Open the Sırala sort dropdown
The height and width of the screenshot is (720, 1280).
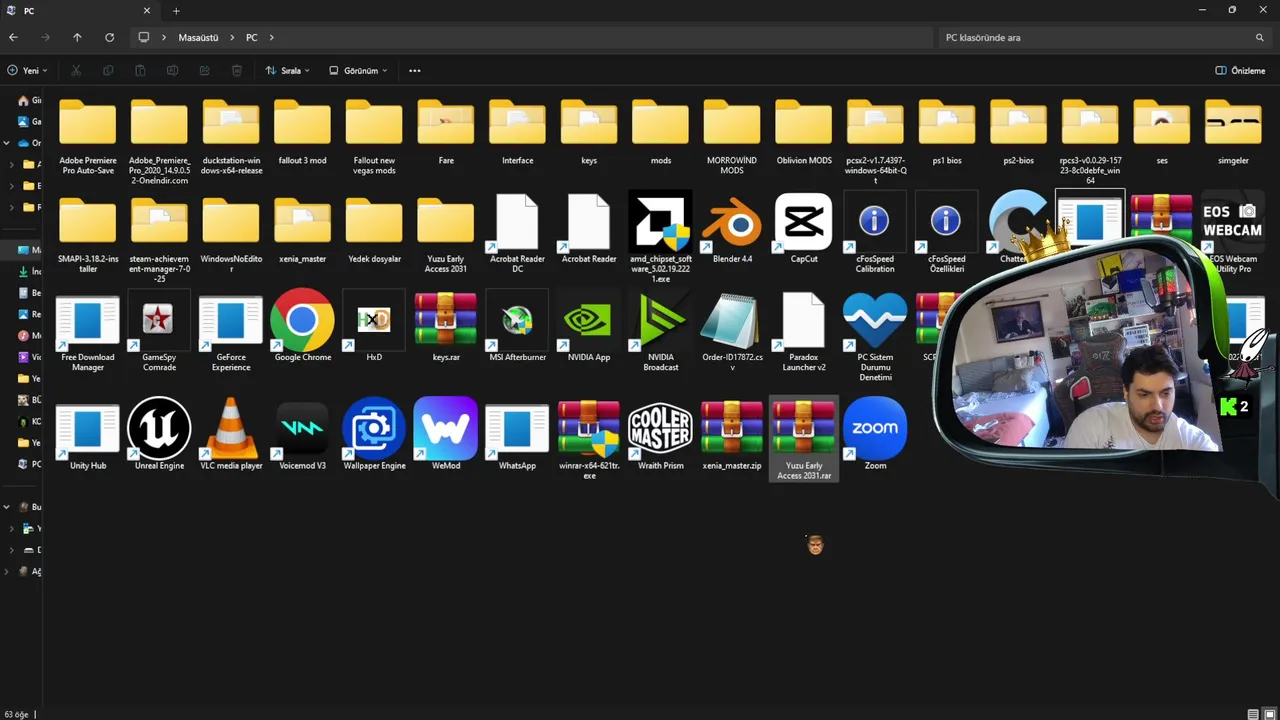click(x=288, y=71)
